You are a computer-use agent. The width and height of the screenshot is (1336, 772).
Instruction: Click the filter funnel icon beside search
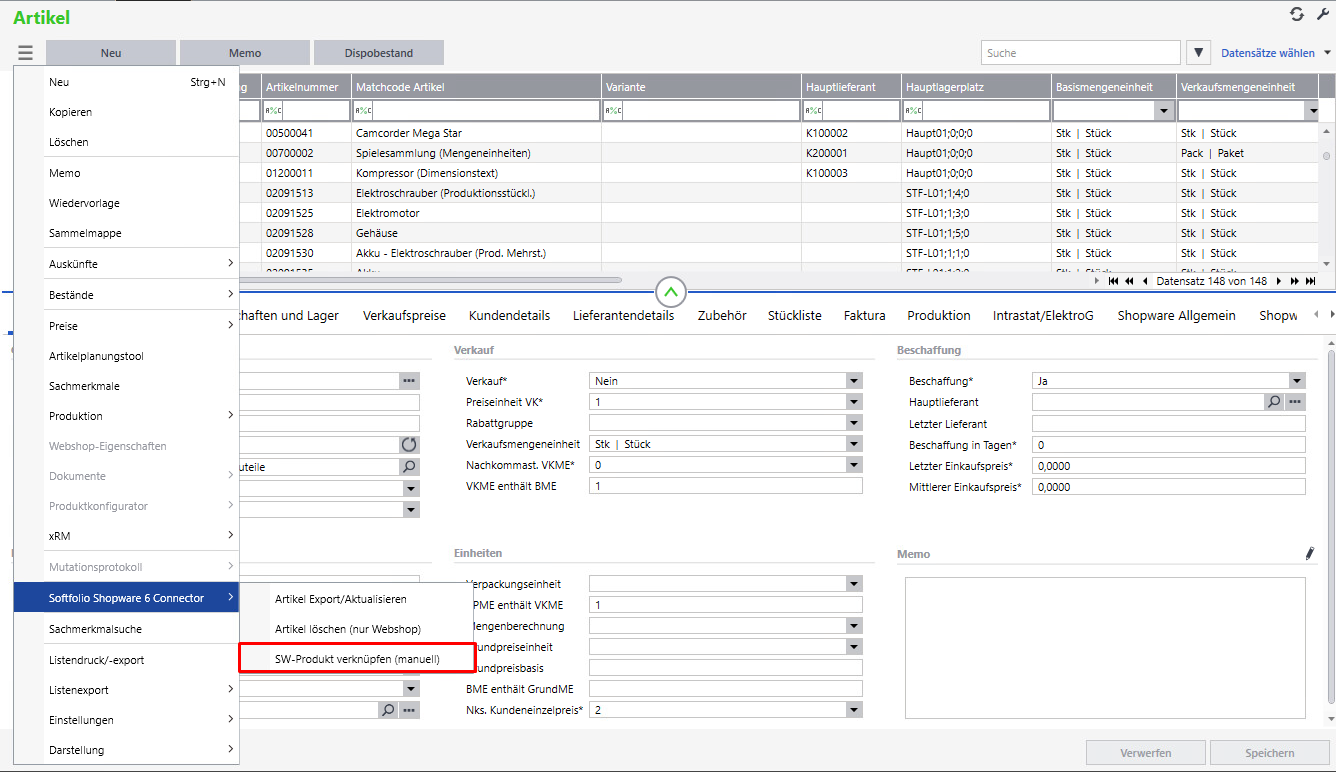(1198, 53)
